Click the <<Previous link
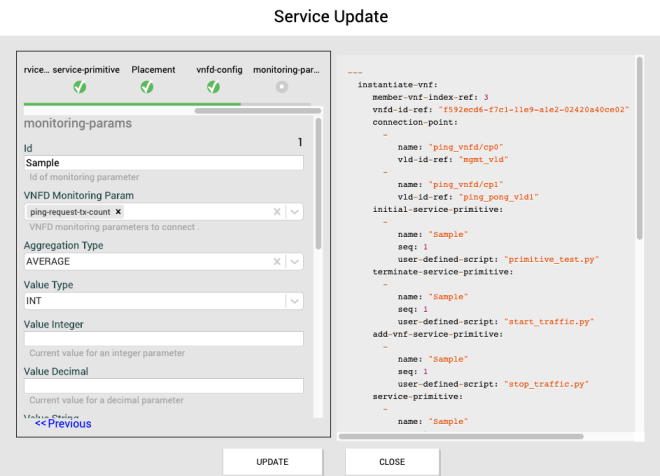 point(63,423)
